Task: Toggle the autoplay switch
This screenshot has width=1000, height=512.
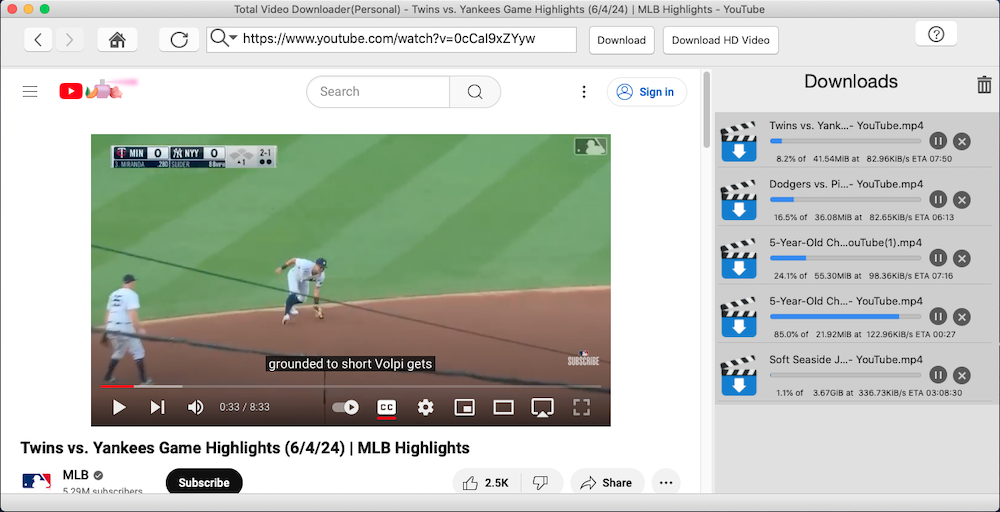Action: tap(346, 407)
